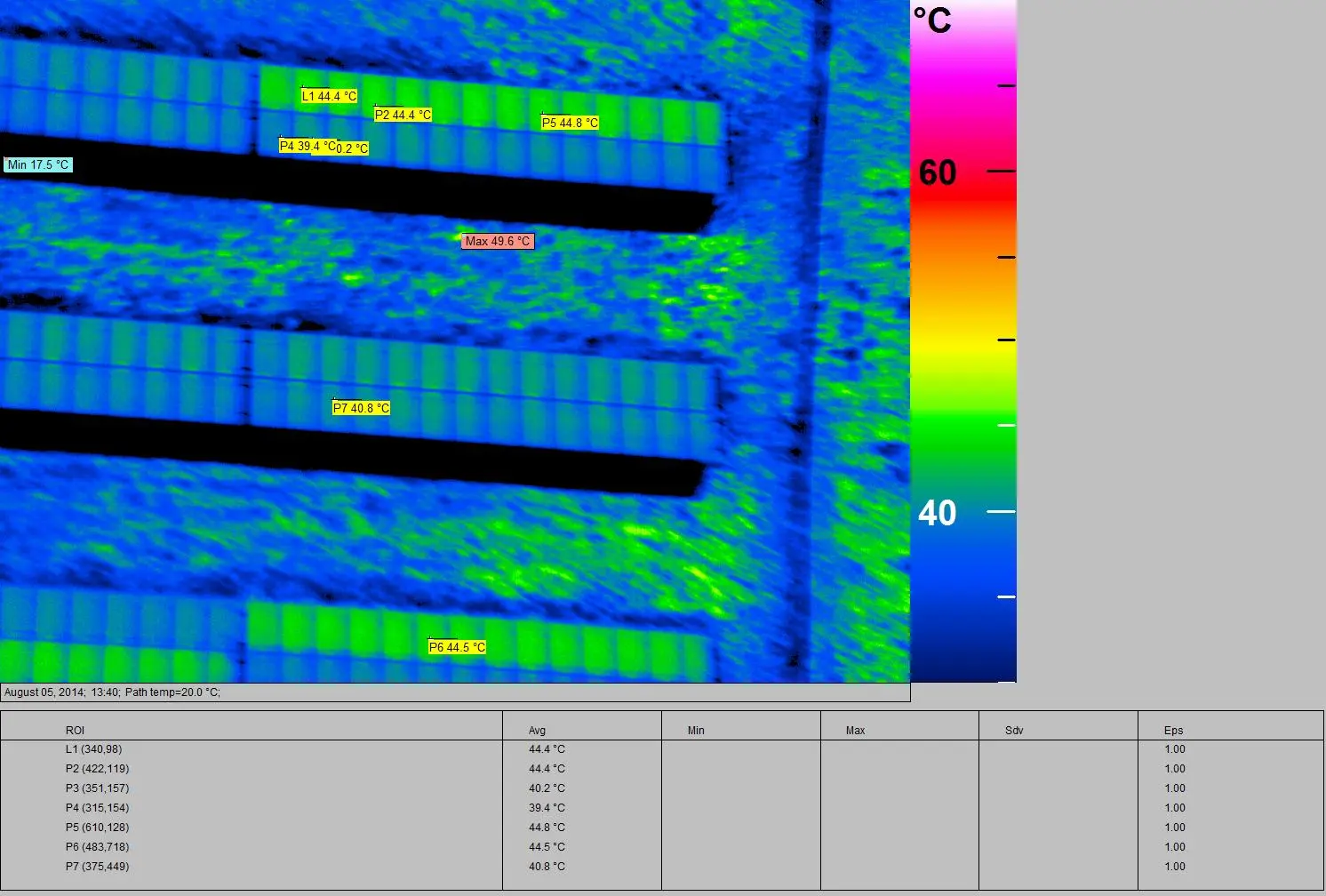Screen dimensions: 1326x896
Task: Click the P6 44.5 °C spot label
Action: coord(457,647)
